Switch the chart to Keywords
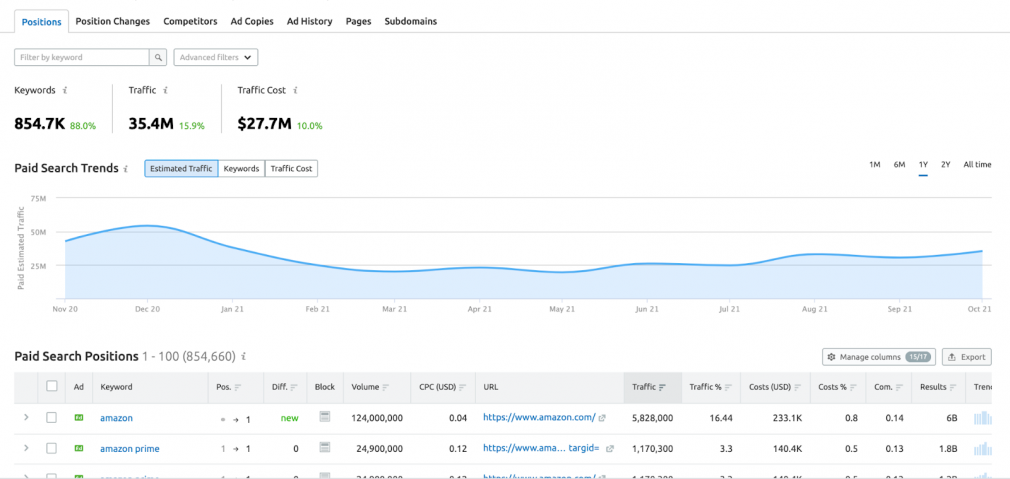Image resolution: width=1010 pixels, height=479 pixels. pyautogui.click(x=242, y=169)
